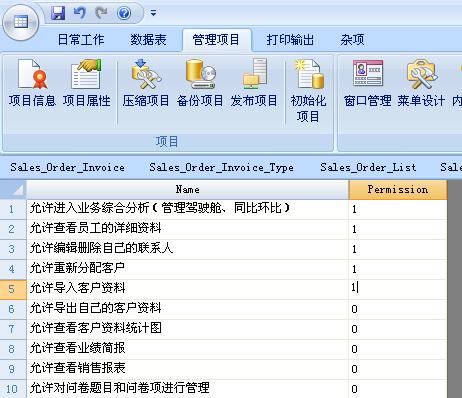Click the Permission cell of row 1
The width and height of the screenshot is (462, 398).
398,209
